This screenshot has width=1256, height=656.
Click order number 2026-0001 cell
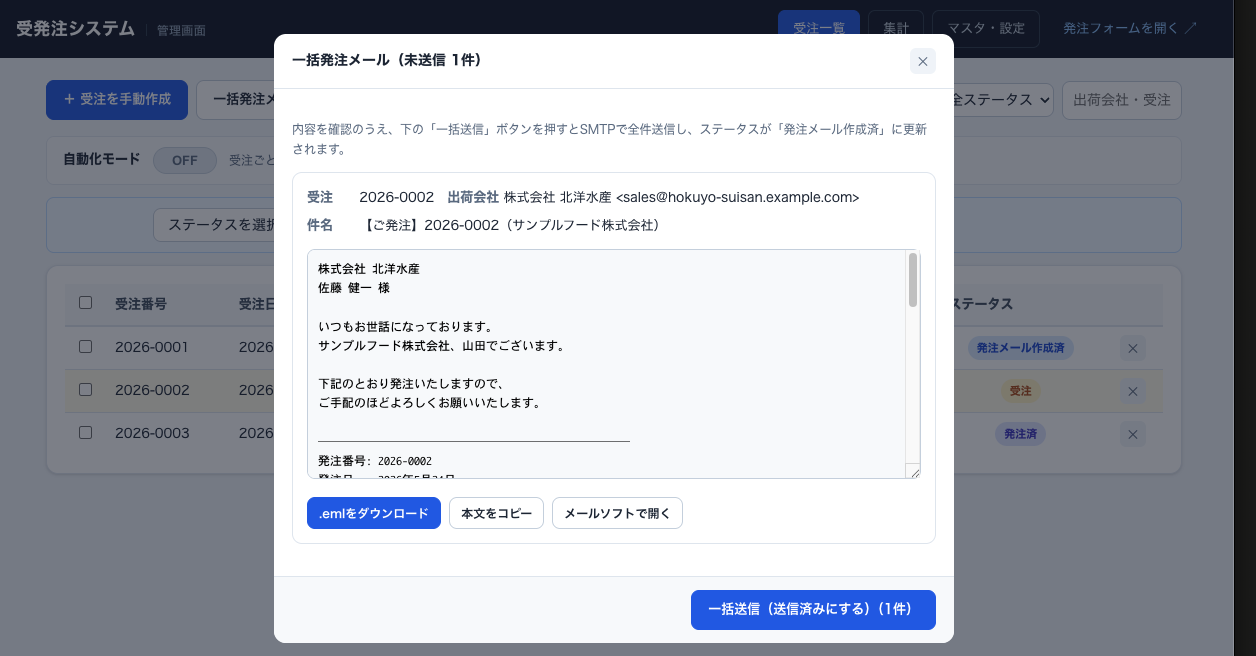point(152,347)
